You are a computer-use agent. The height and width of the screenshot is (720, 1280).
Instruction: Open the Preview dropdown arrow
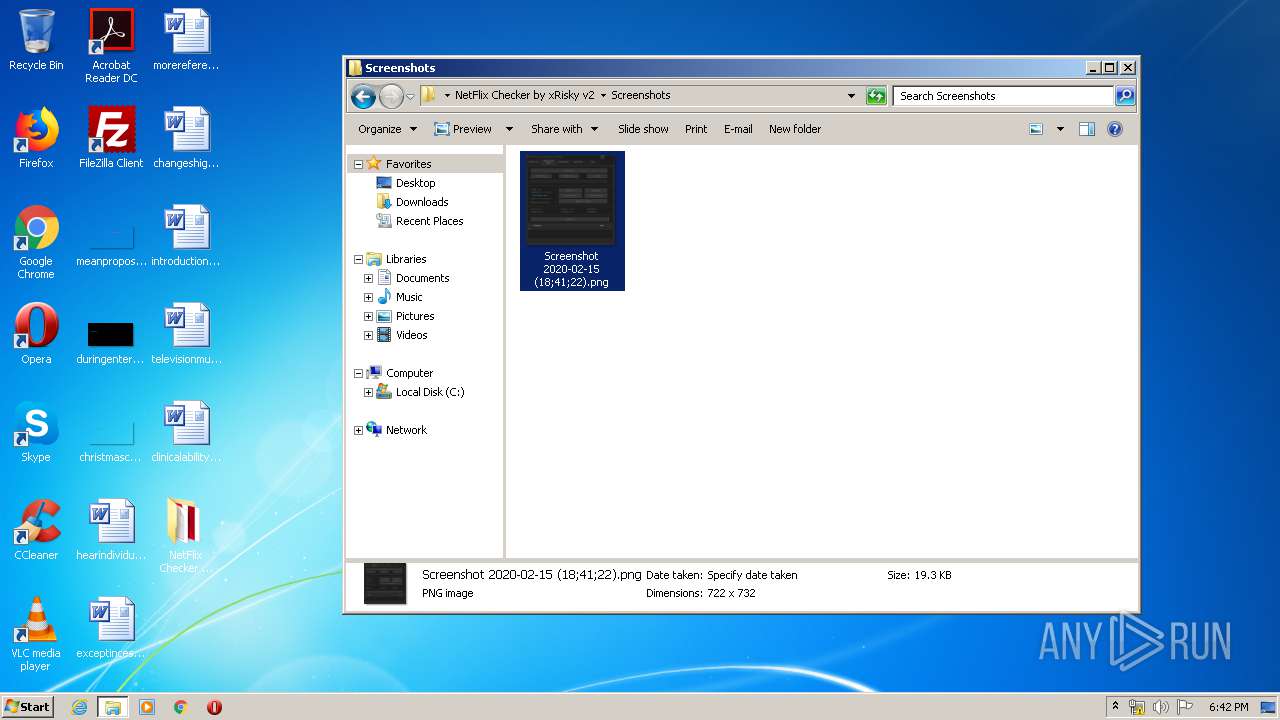coord(509,129)
